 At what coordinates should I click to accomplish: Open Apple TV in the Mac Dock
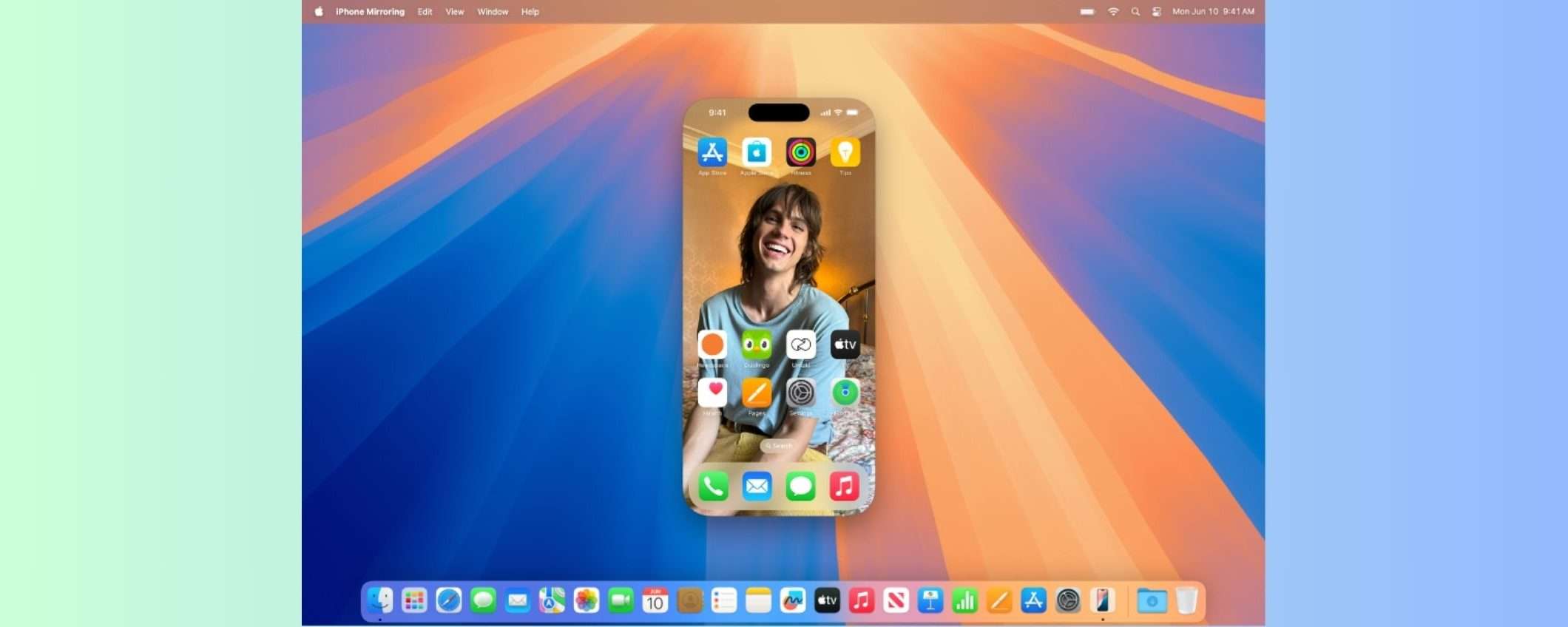[827, 600]
